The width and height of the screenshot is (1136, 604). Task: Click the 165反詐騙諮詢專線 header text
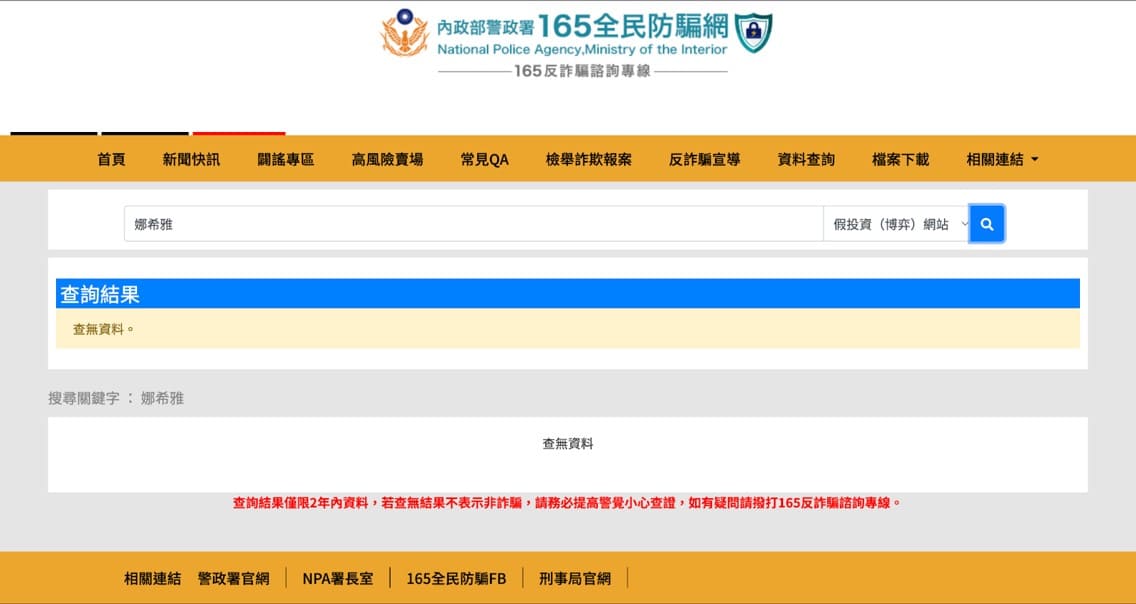(x=582, y=71)
